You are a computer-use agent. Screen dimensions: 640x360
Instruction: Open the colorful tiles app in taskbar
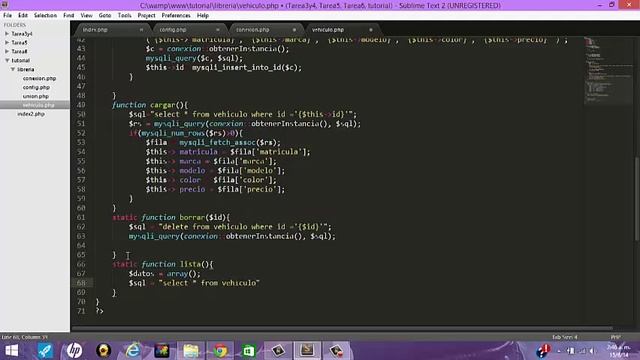[162, 351]
